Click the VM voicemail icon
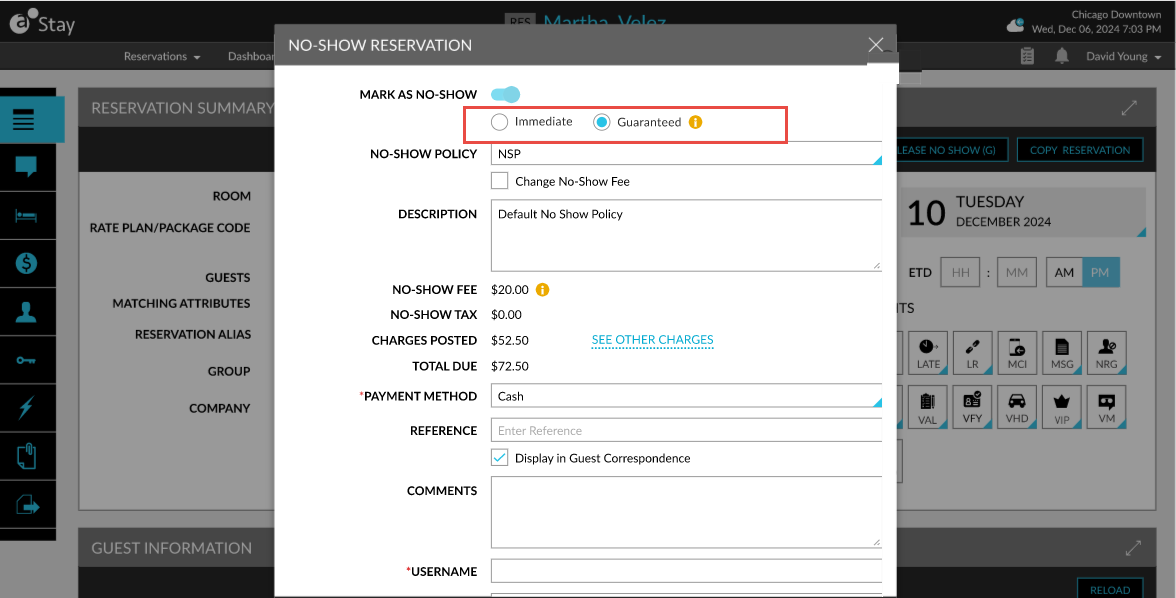 [x=1106, y=407]
